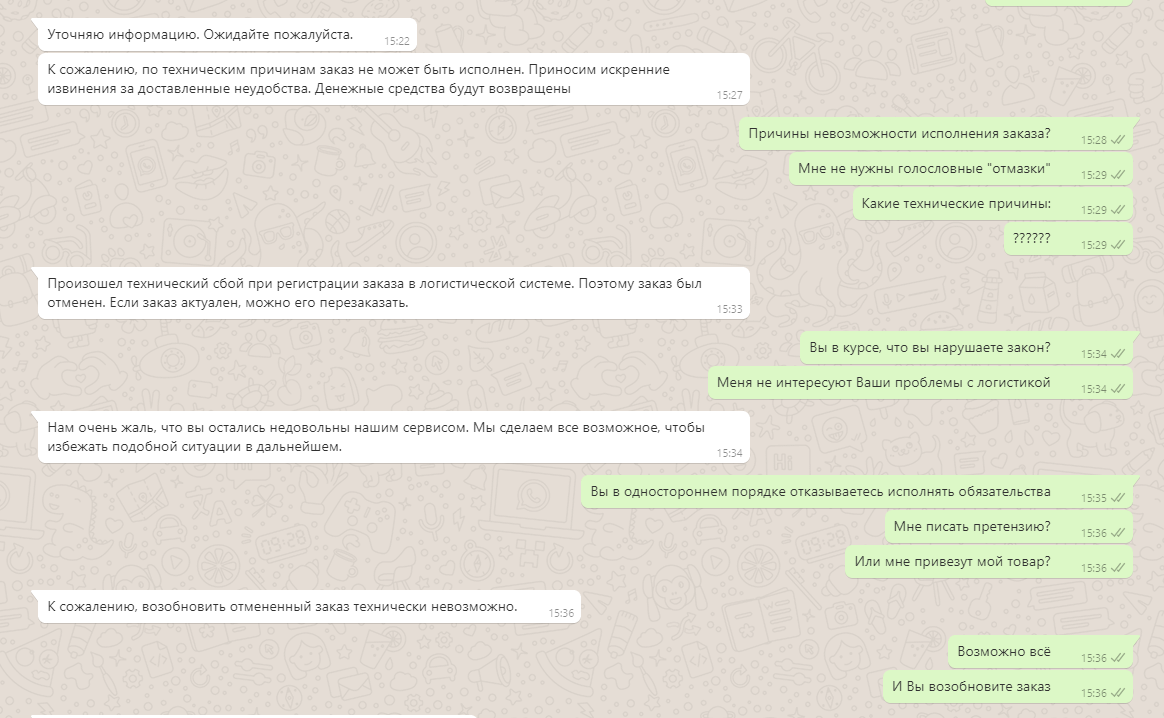Click the checkmarks beside "Мне писать претензию?"
This screenshot has width=1164, height=718.
click(x=1118, y=533)
